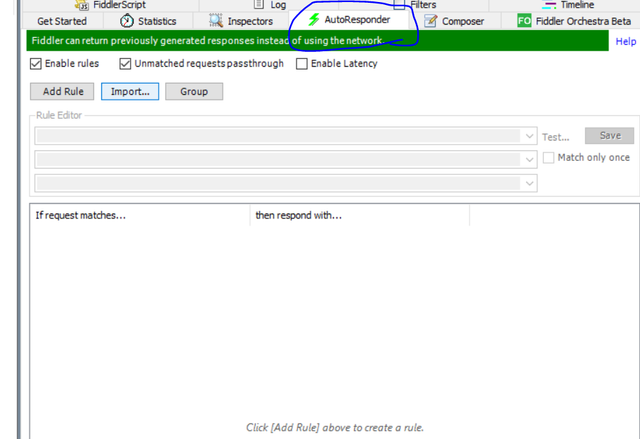The height and width of the screenshot is (439, 640).
Task: Check the Match only once checkbox
Action: click(x=549, y=157)
